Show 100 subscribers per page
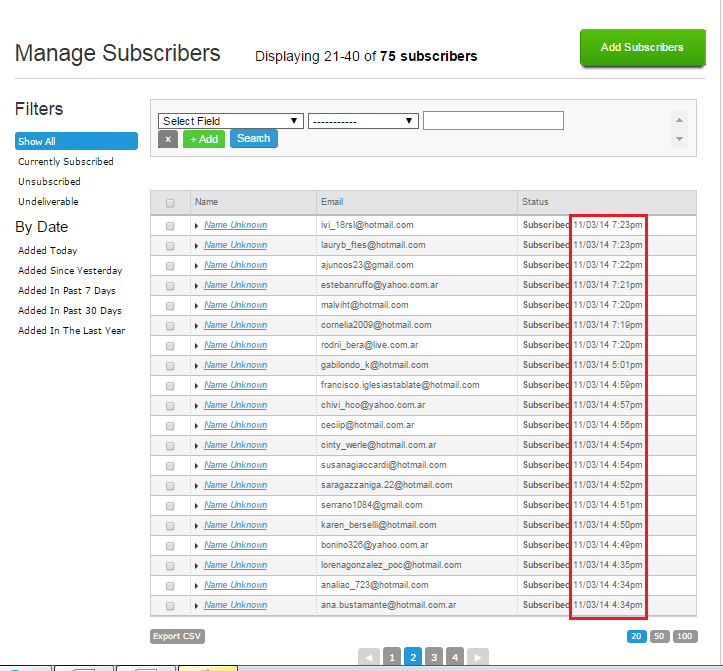The width and height of the screenshot is (723, 671). (685, 636)
